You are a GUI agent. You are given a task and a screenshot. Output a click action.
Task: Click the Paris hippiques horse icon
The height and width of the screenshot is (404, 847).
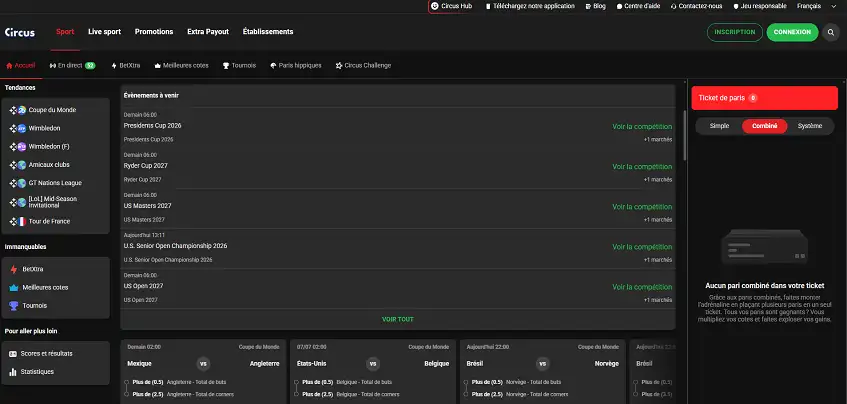273,65
